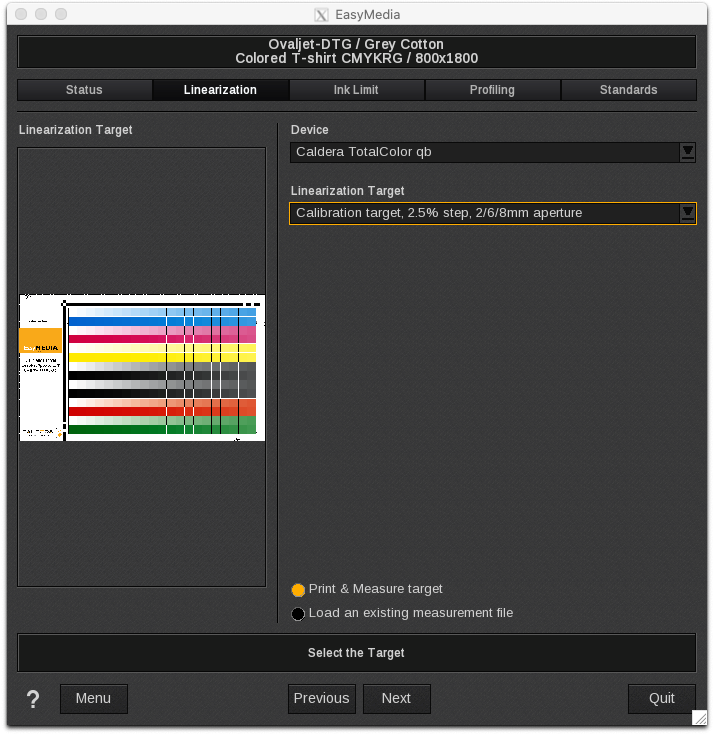This screenshot has height=734, width=714.
Task: Open the Standards tab
Action: pos(628,90)
